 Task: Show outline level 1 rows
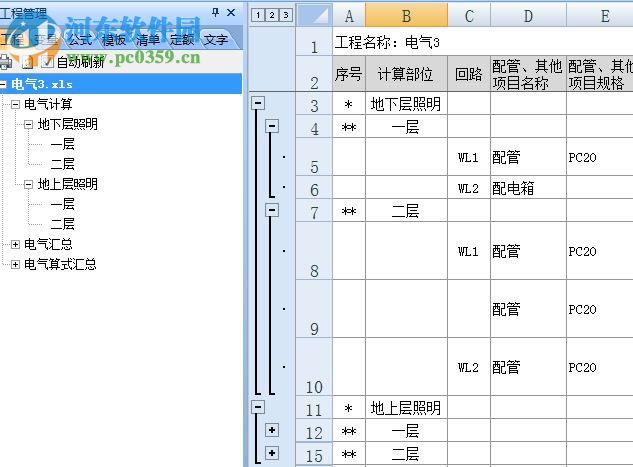pyautogui.click(x=258, y=16)
